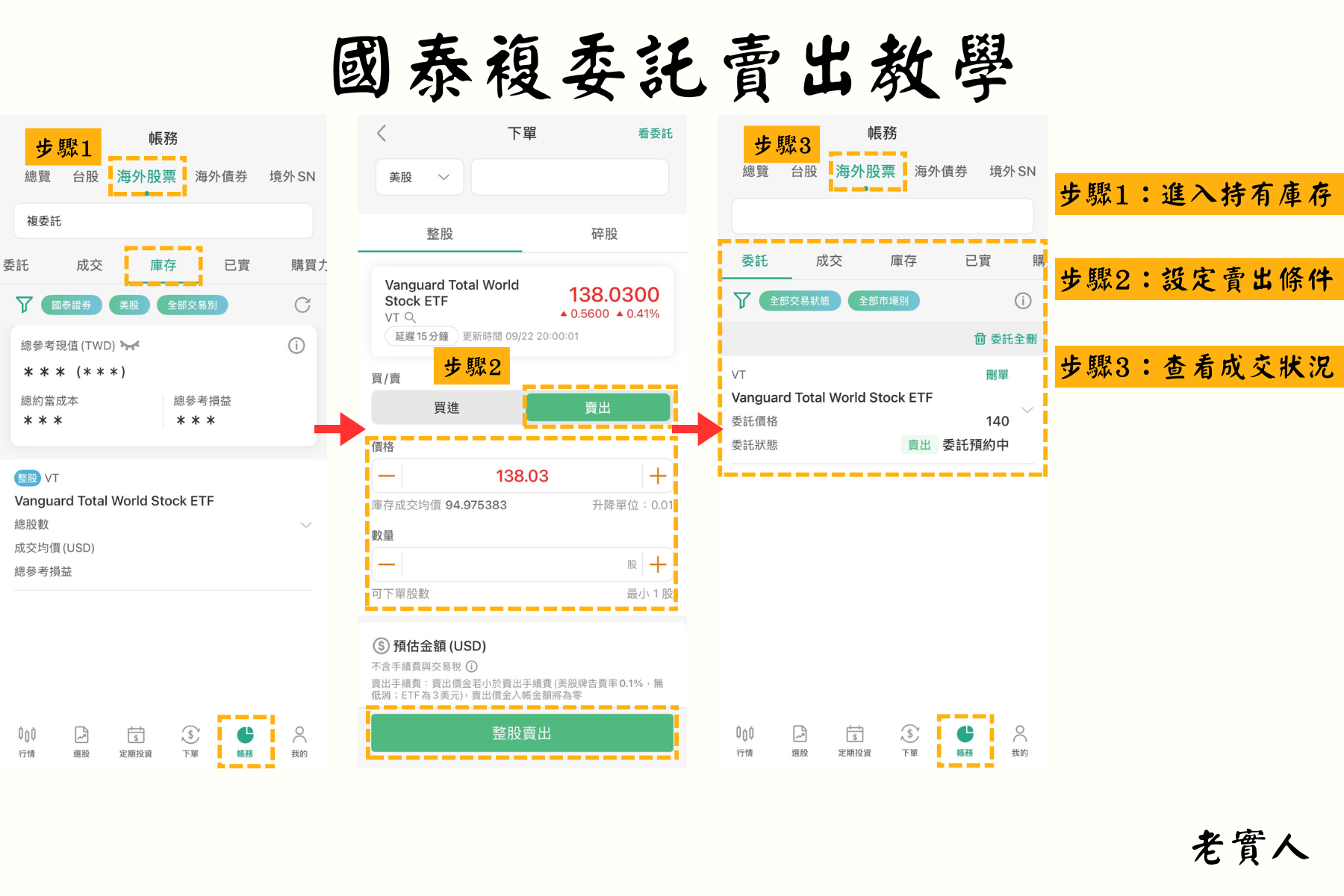
Task: Toggle the 全部市場別 filter chip
Action: coord(884,300)
